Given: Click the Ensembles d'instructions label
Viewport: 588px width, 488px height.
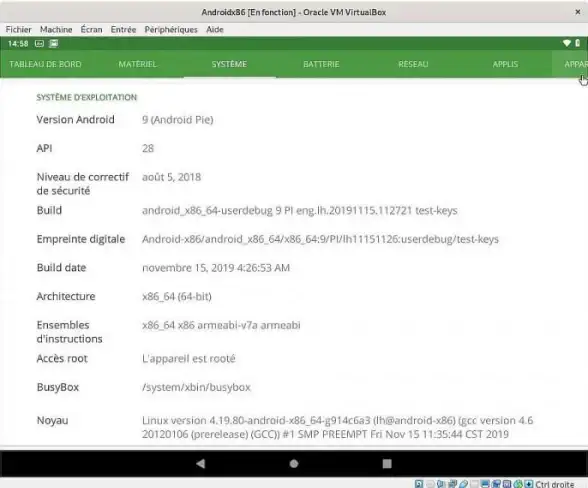Looking at the screenshot, I should (x=69, y=332).
